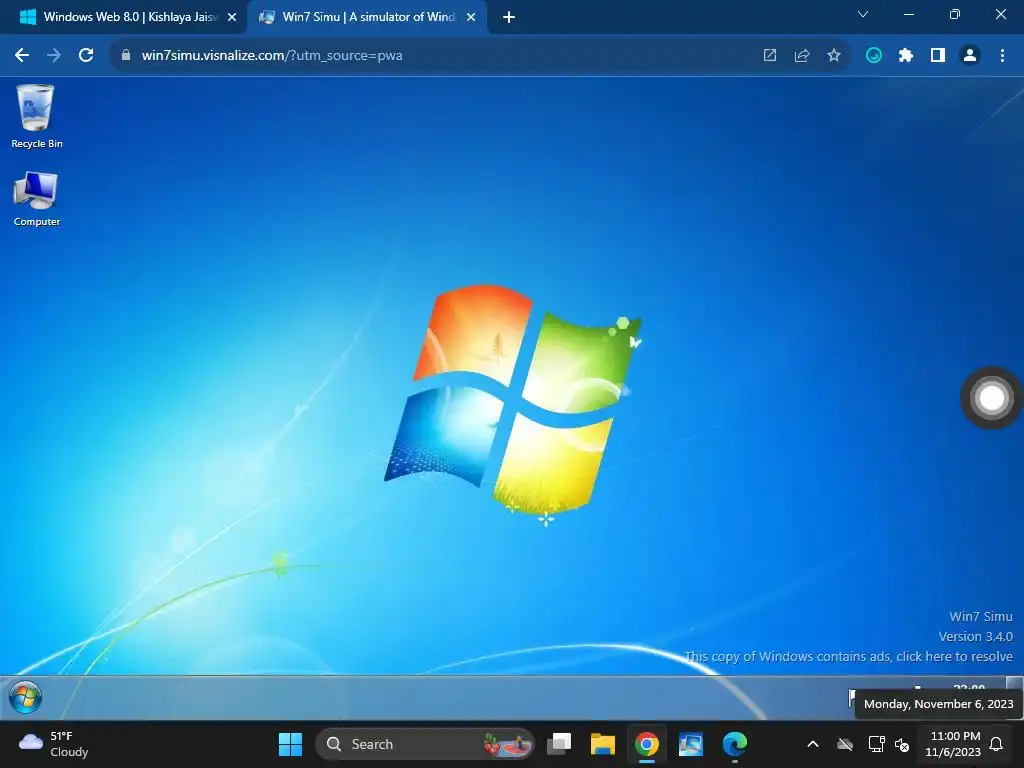
Task: Click the ads notice link to resolve
Action: coord(848,656)
